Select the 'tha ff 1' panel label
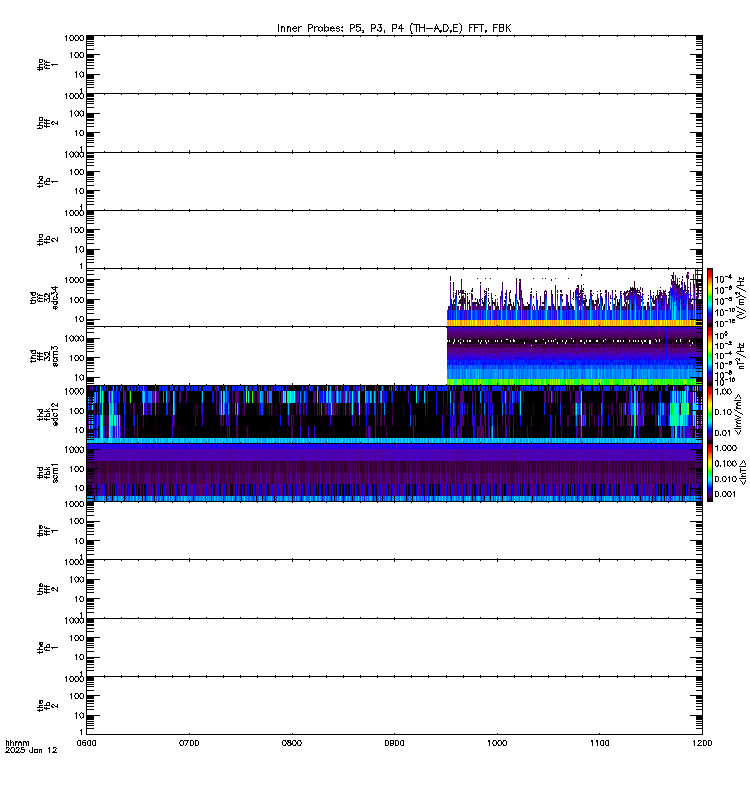 pyautogui.click(x=47, y=64)
